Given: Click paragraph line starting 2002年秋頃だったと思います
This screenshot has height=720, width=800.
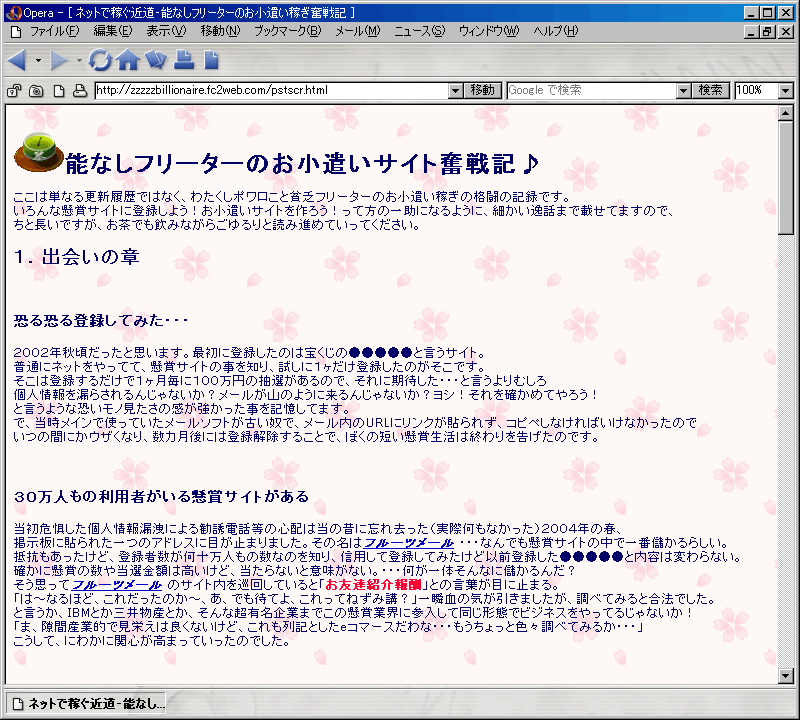Looking at the screenshot, I should pyautogui.click(x=249, y=353).
